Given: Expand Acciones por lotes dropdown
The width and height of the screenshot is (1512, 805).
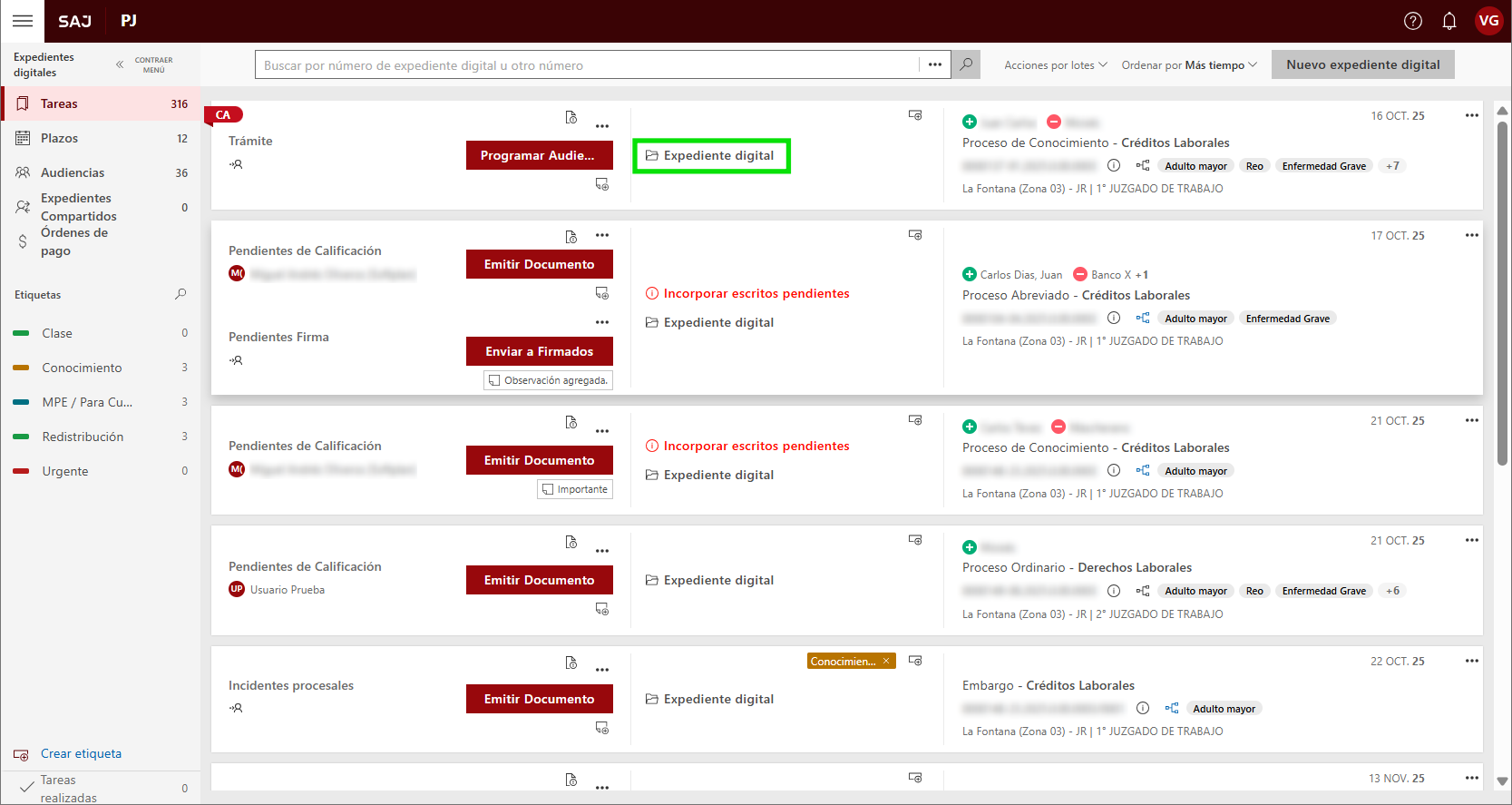Looking at the screenshot, I should [1055, 65].
